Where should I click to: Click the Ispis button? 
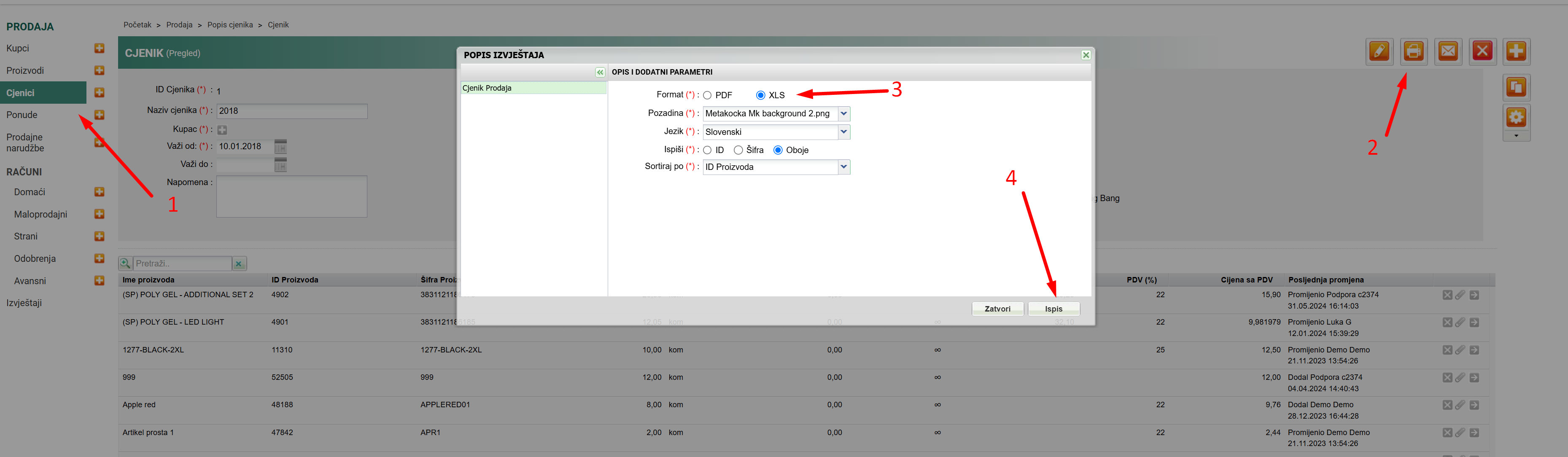pos(1053,309)
